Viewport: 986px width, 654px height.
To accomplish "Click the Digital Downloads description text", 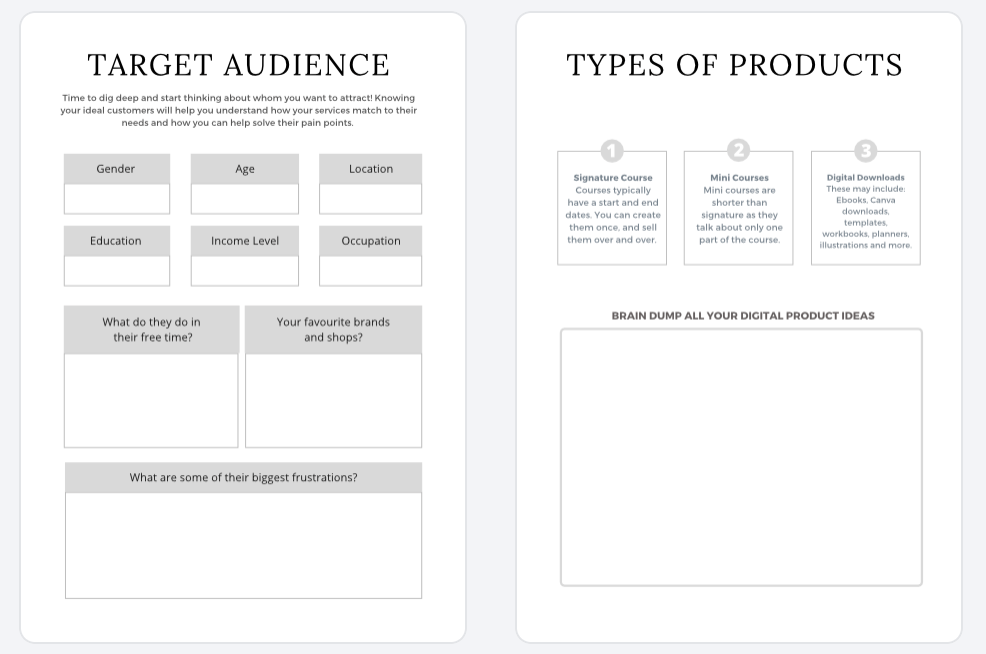I will click(866, 217).
